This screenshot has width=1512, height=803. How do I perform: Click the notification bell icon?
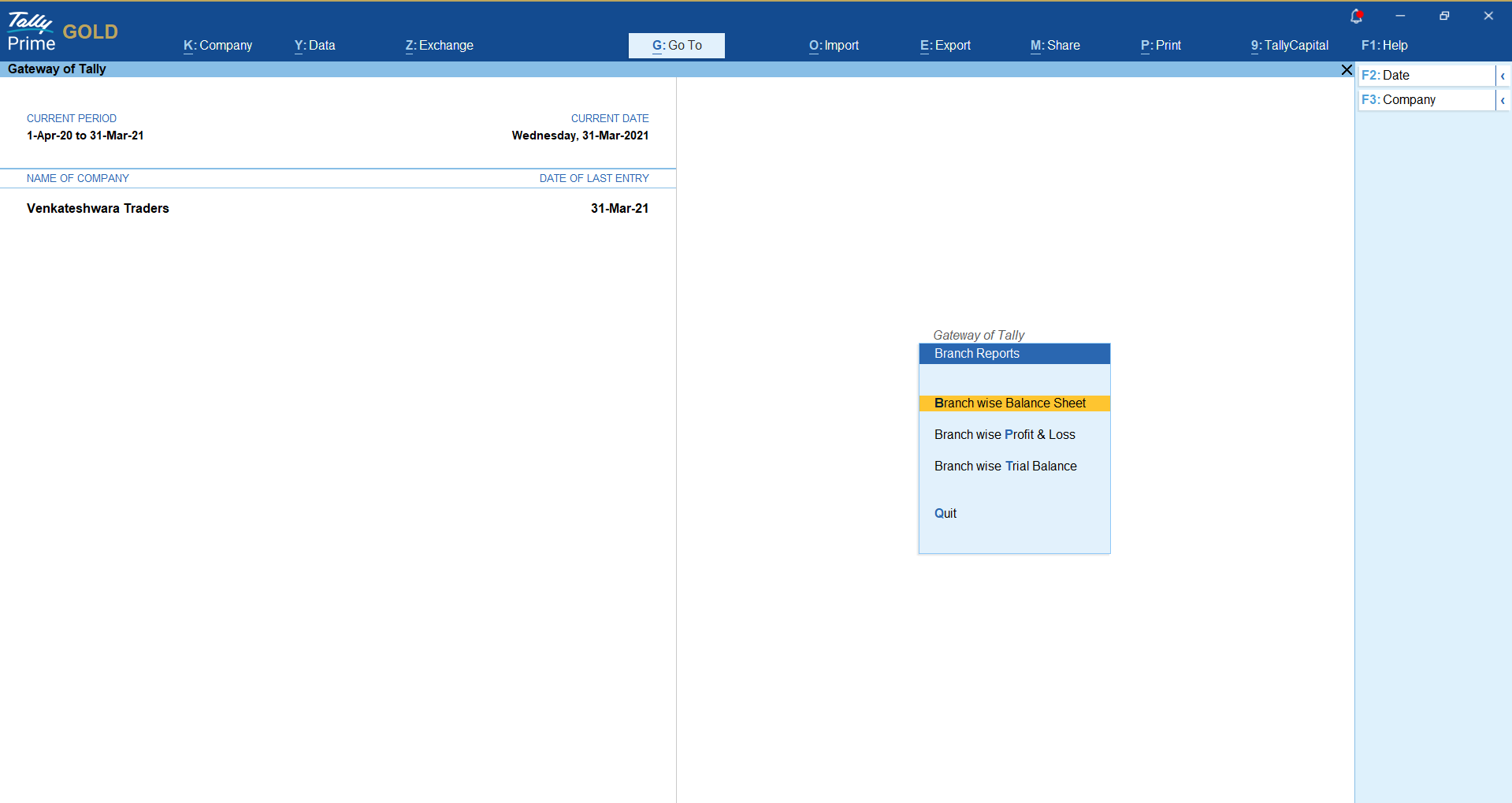[x=1356, y=16]
